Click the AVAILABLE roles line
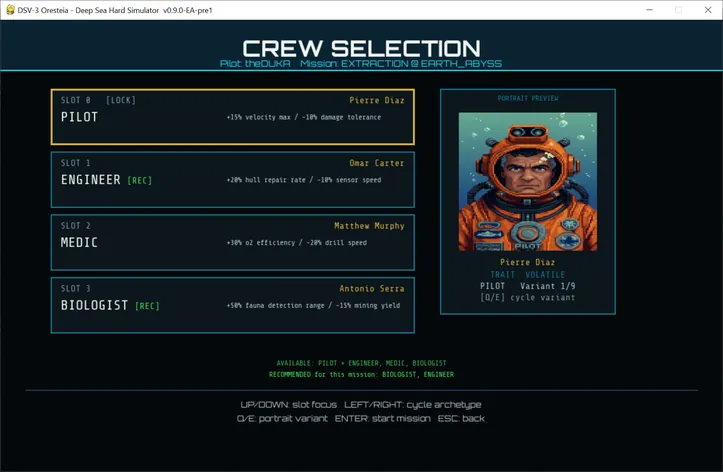The height and width of the screenshot is (472, 723). 362,363
